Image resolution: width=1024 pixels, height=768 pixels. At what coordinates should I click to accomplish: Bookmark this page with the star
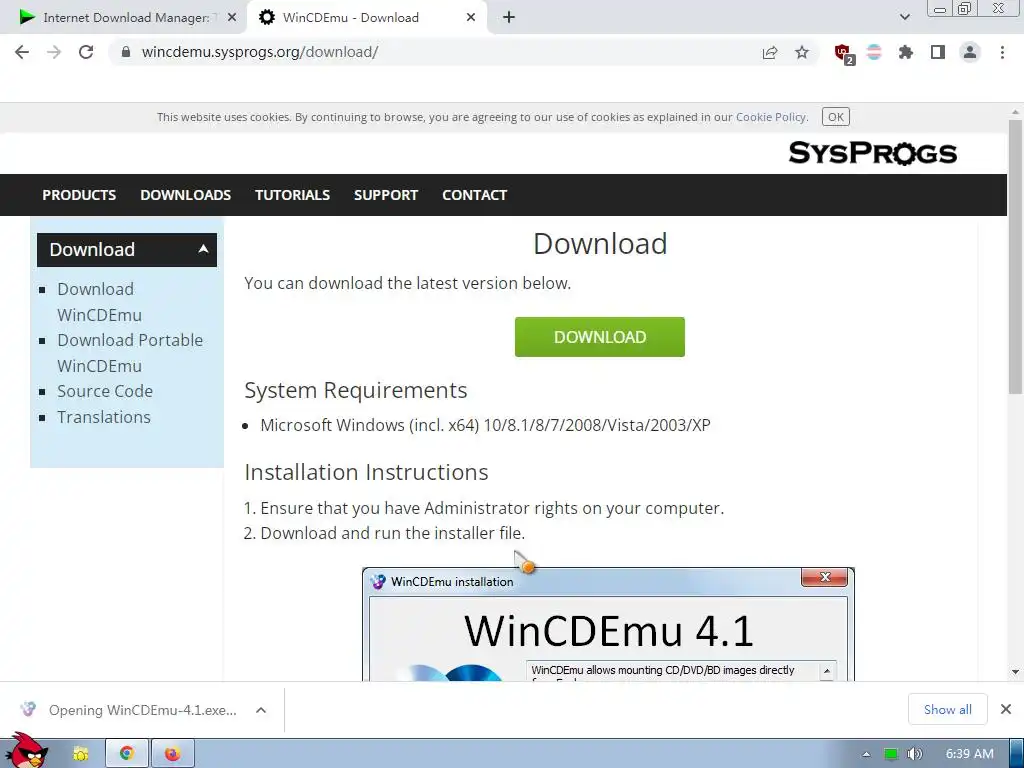tap(802, 52)
